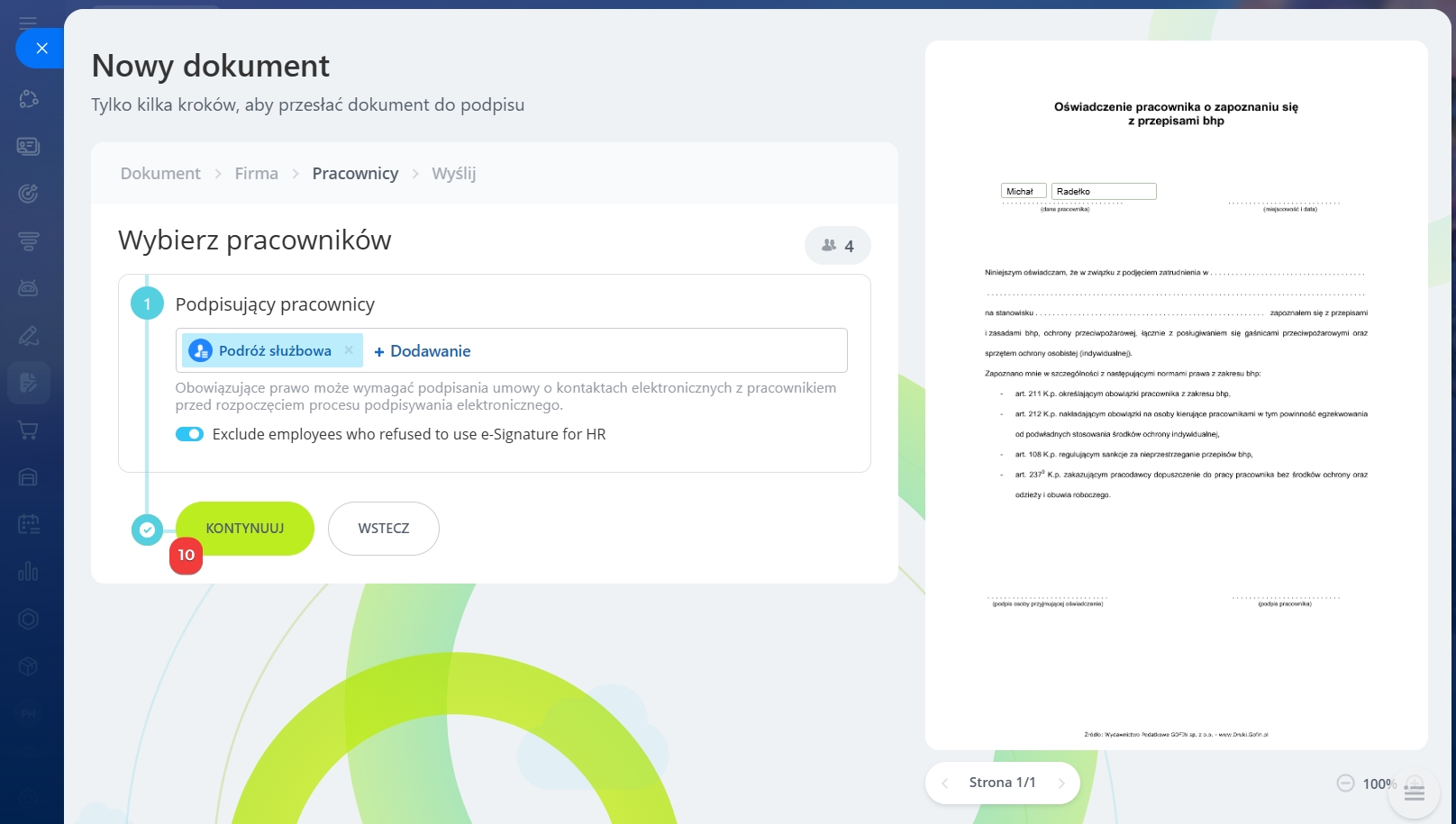The height and width of the screenshot is (824, 1456).
Task: Click the 100% zoom level text
Action: coord(1379,784)
